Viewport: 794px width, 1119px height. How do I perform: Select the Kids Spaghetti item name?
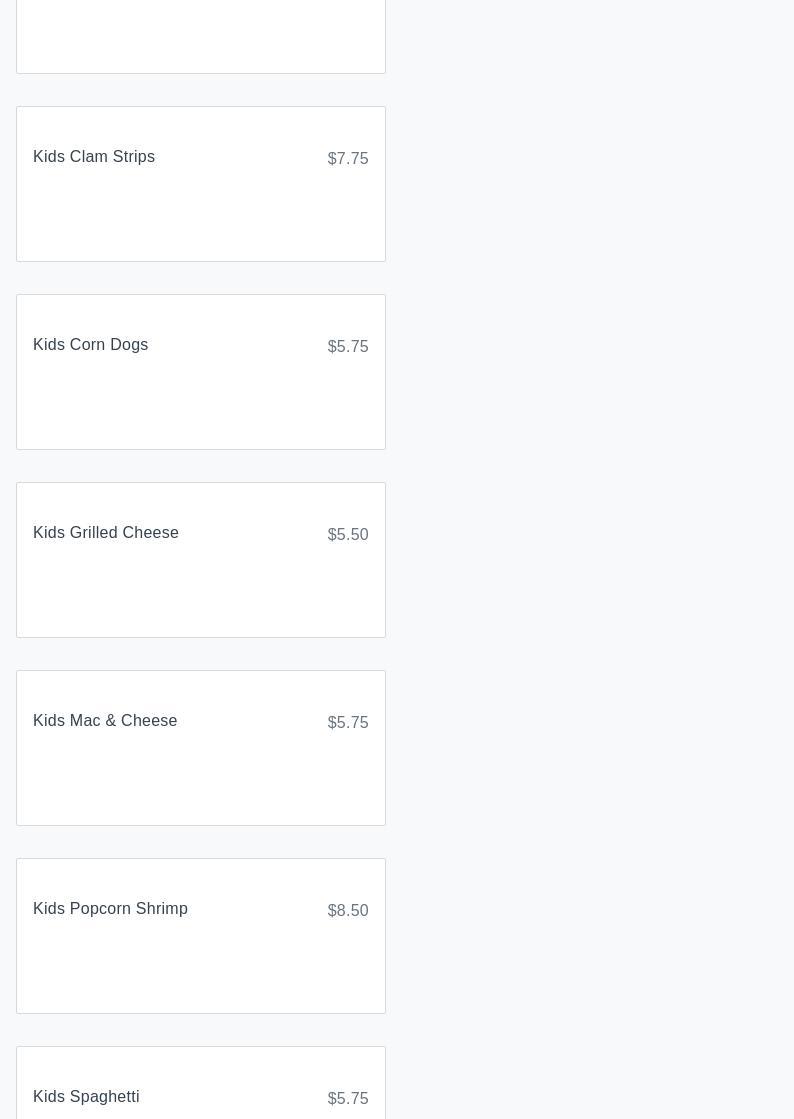tap(86, 1097)
